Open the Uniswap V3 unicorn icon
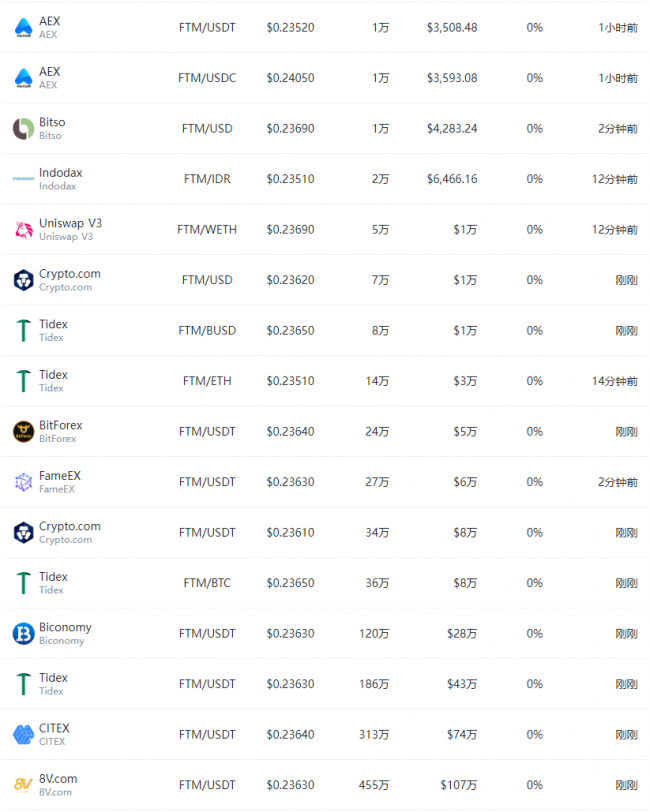The image size is (650, 812). (x=23, y=230)
